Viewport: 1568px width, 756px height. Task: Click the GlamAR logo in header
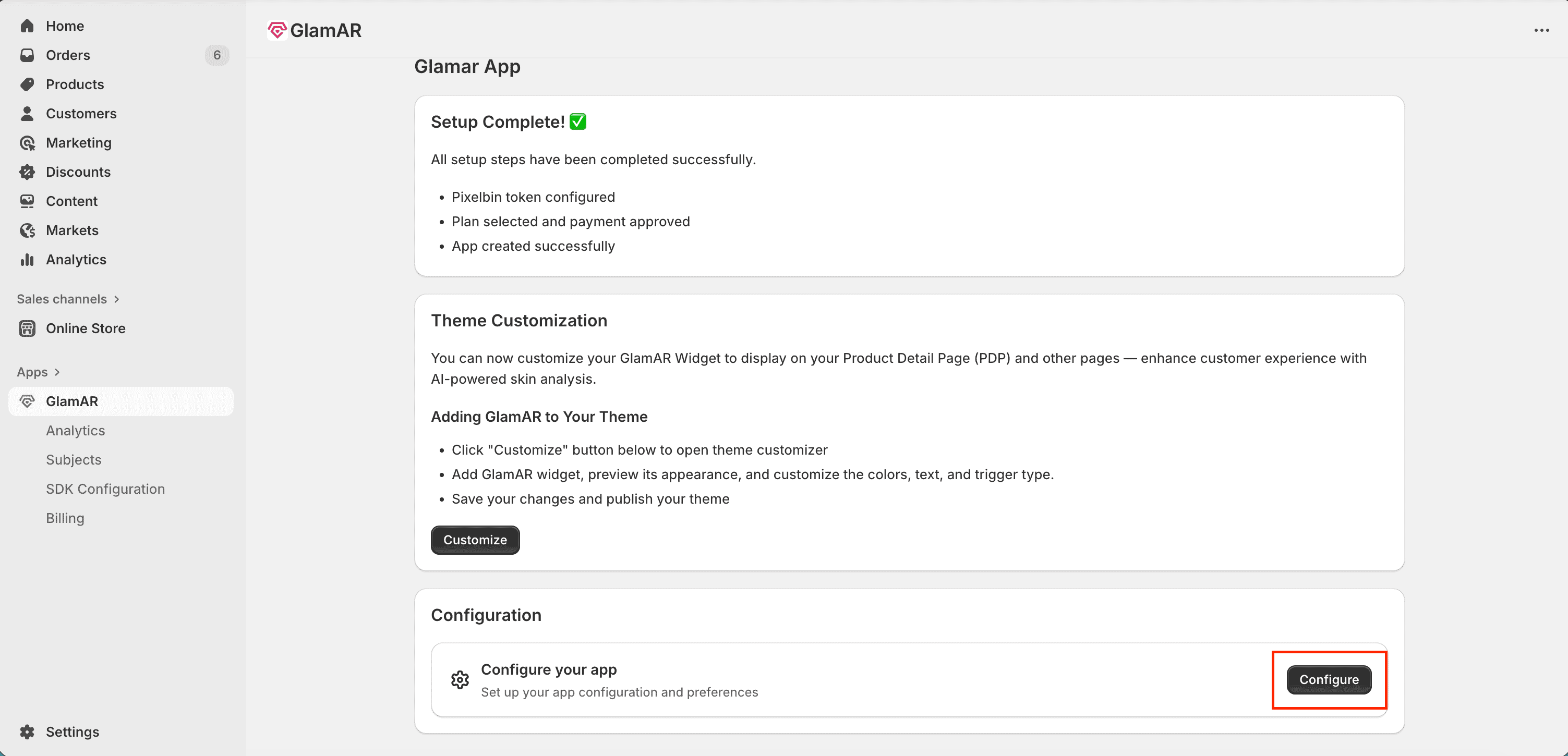point(278,30)
